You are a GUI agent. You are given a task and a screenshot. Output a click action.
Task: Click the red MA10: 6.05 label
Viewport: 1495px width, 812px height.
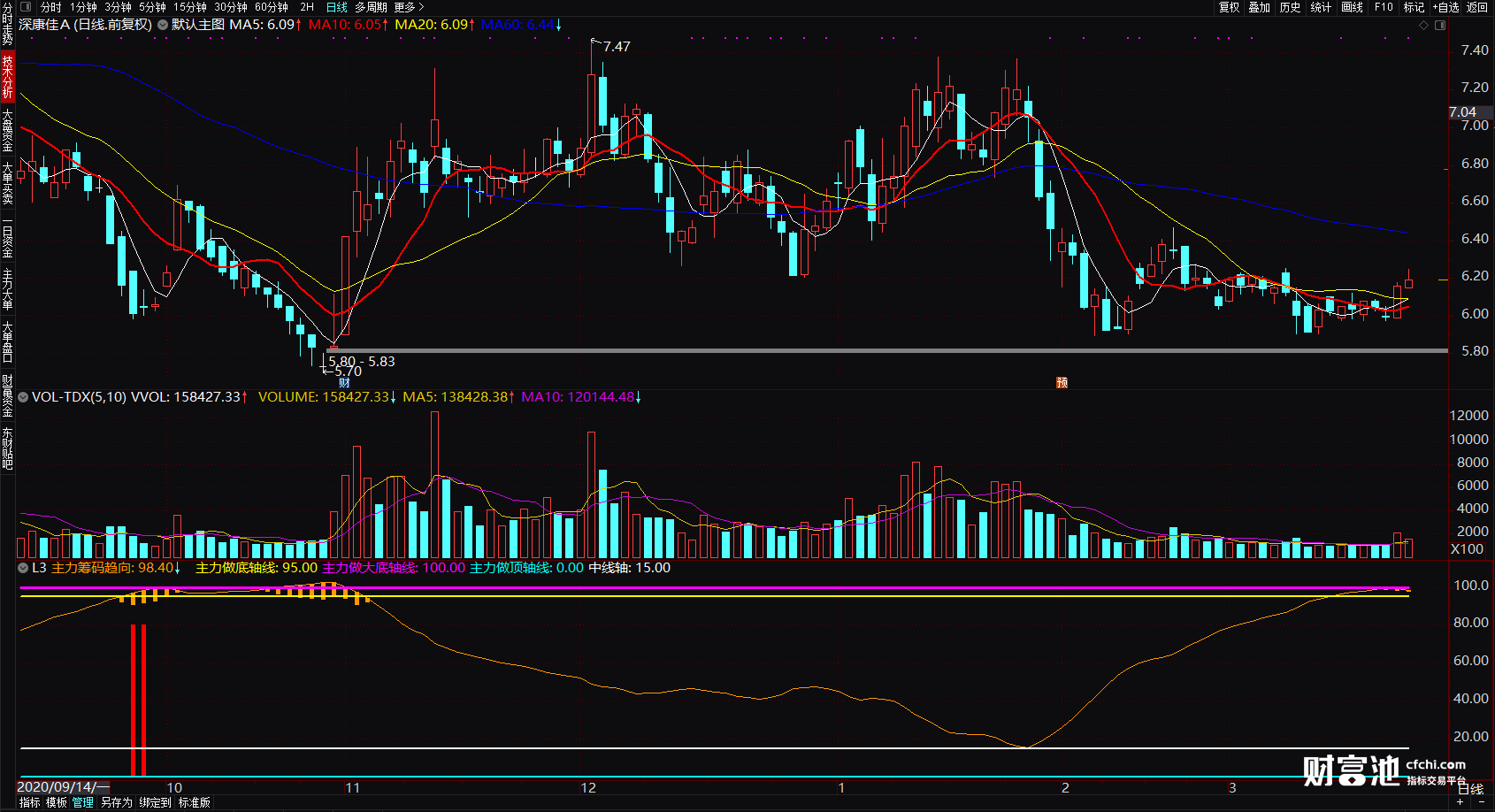(x=348, y=25)
